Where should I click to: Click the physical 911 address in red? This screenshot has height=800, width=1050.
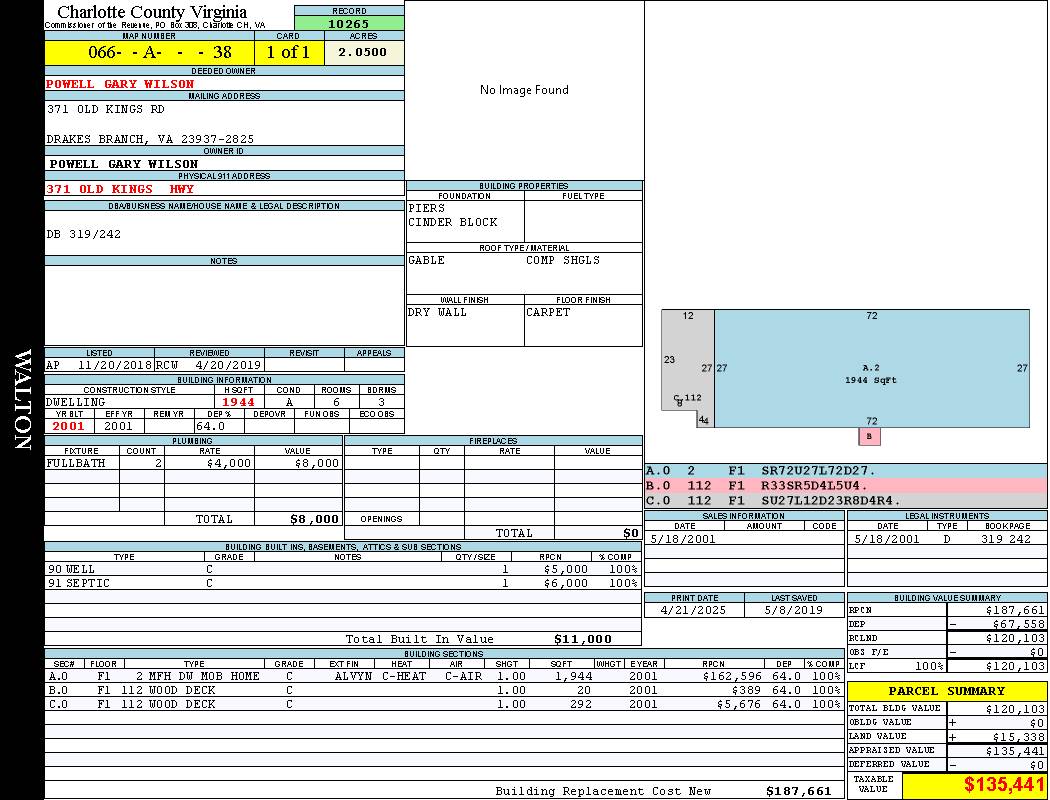click(x=121, y=189)
